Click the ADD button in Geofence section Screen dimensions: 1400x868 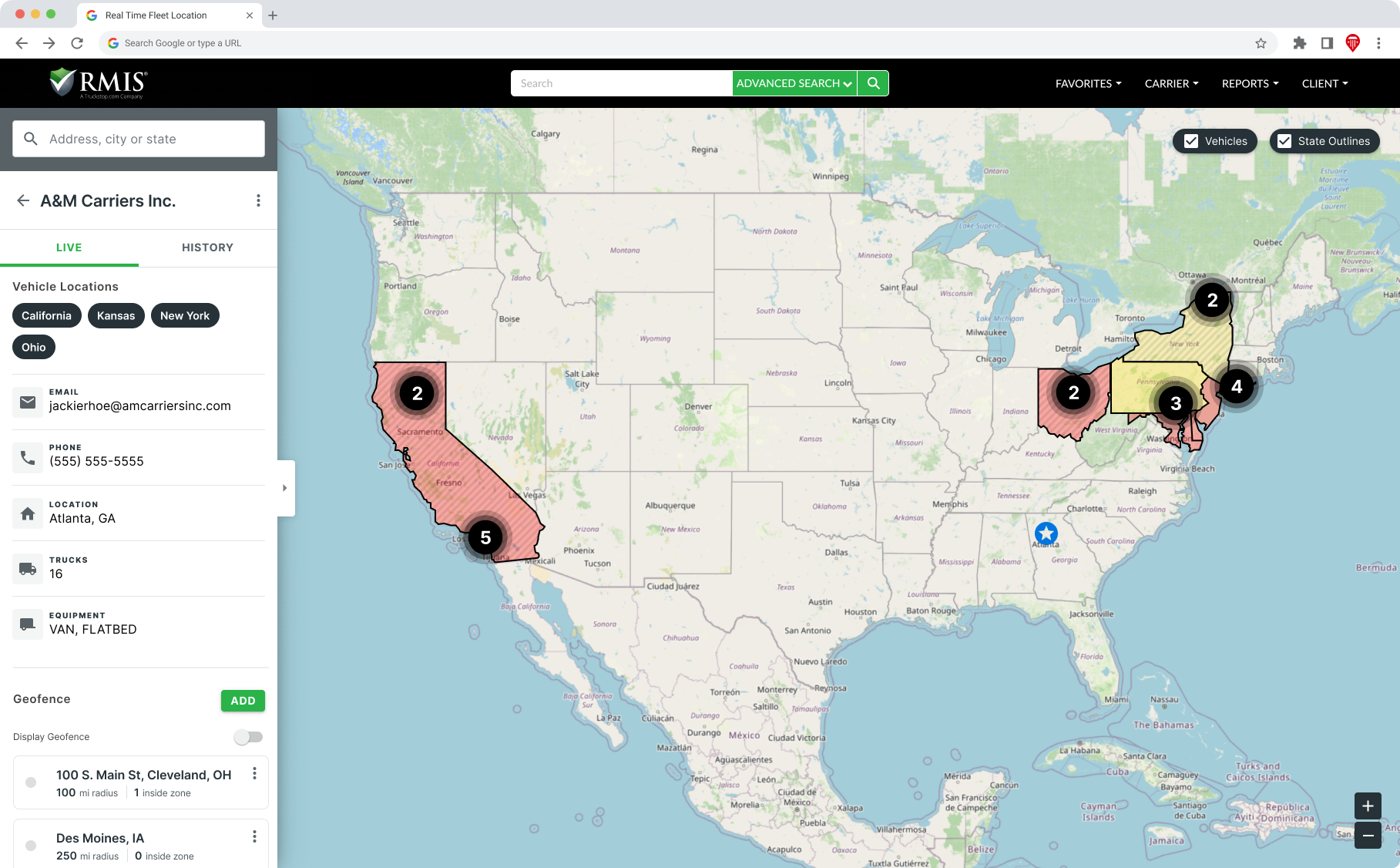(243, 700)
